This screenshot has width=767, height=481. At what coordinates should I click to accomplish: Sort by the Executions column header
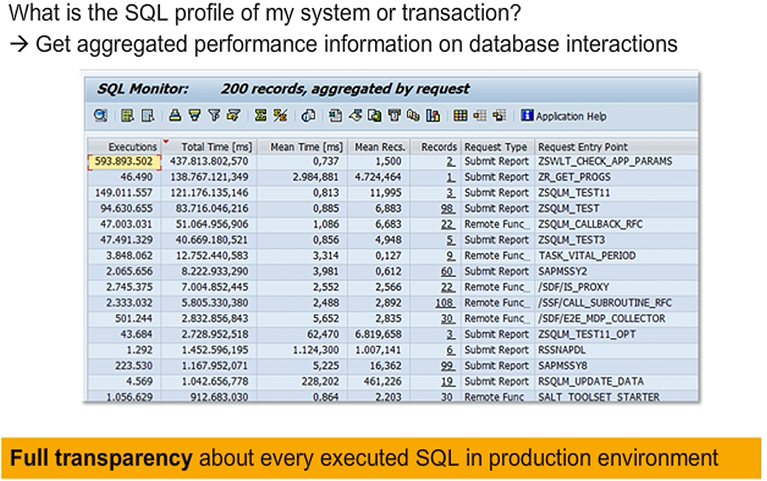[x=132, y=146]
